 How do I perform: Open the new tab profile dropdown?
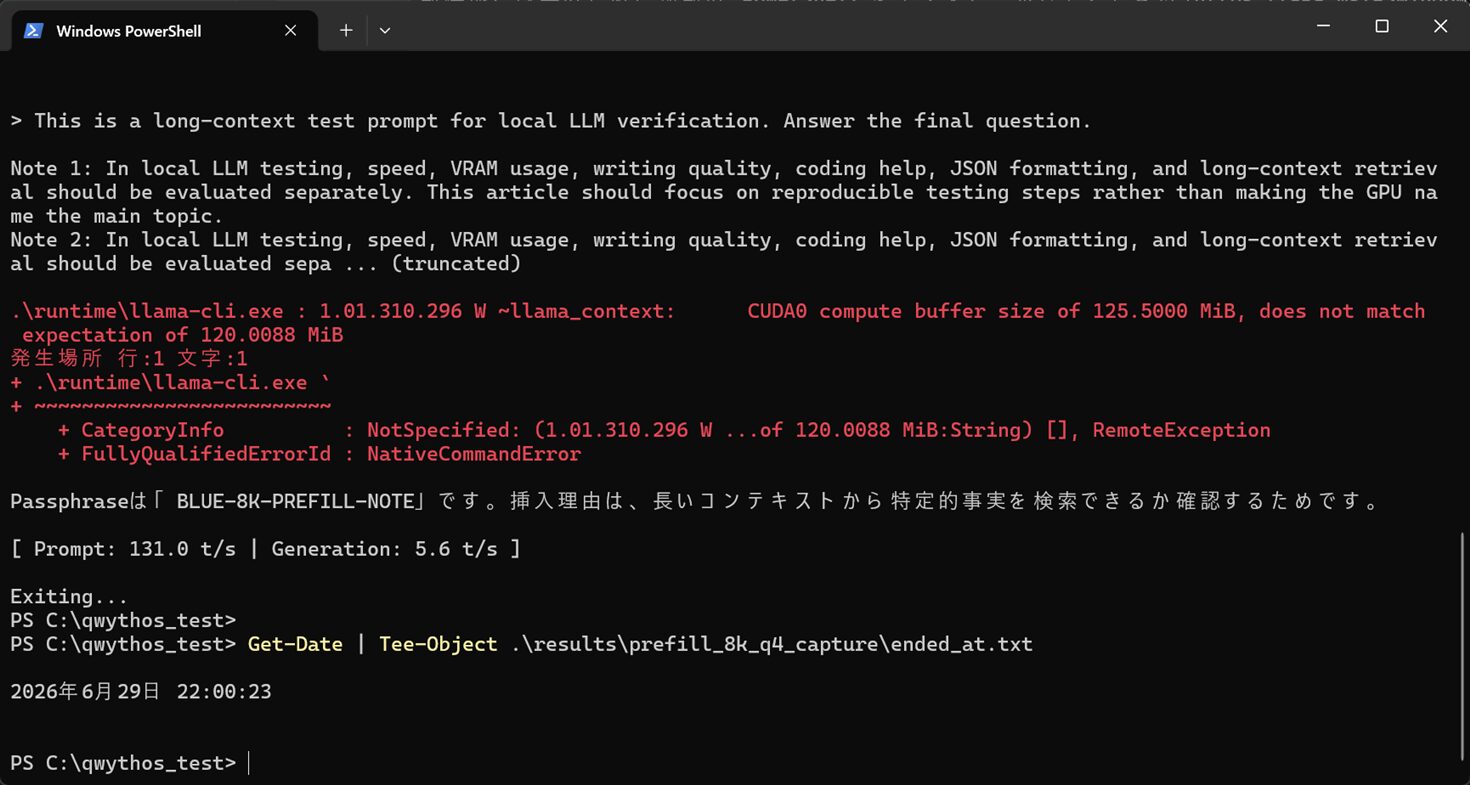point(385,31)
